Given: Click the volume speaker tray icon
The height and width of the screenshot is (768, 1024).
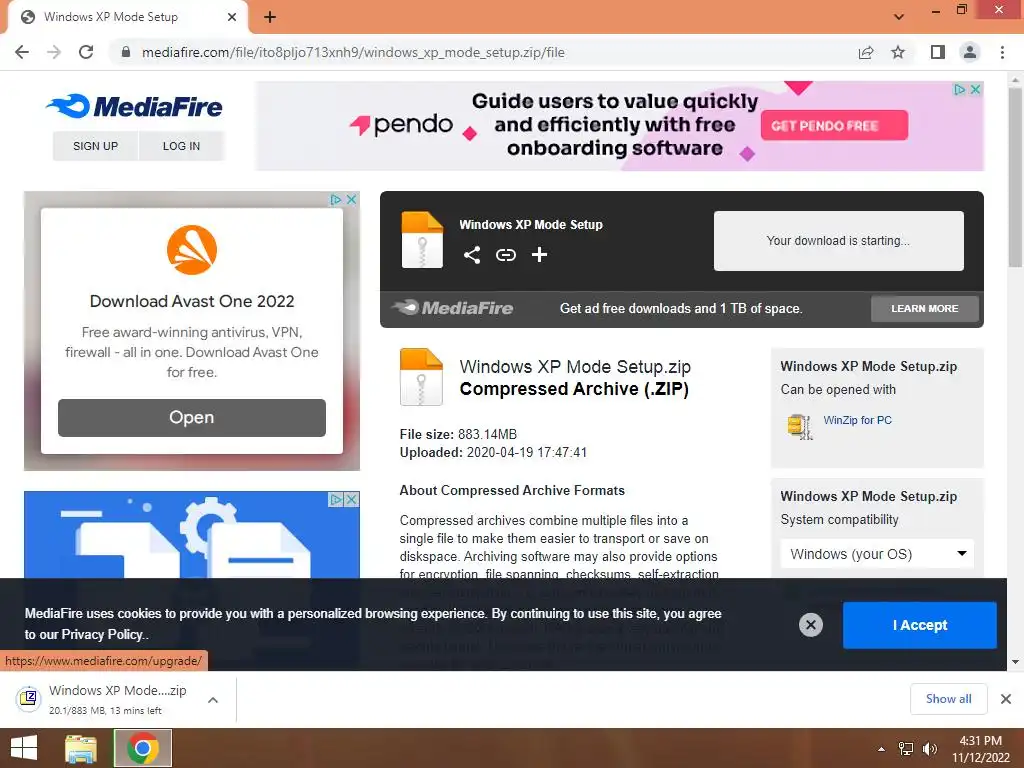Looking at the screenshot, I should click(929, 749).
